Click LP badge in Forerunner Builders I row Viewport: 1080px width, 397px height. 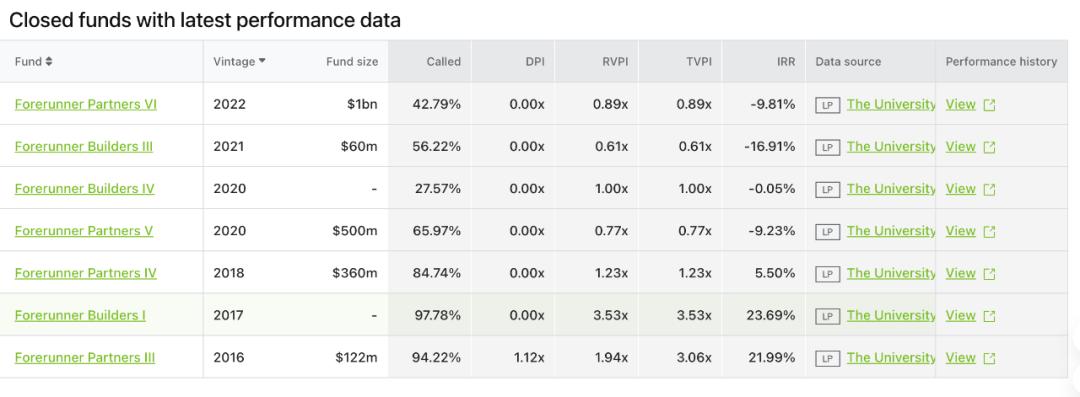(827, 316)
